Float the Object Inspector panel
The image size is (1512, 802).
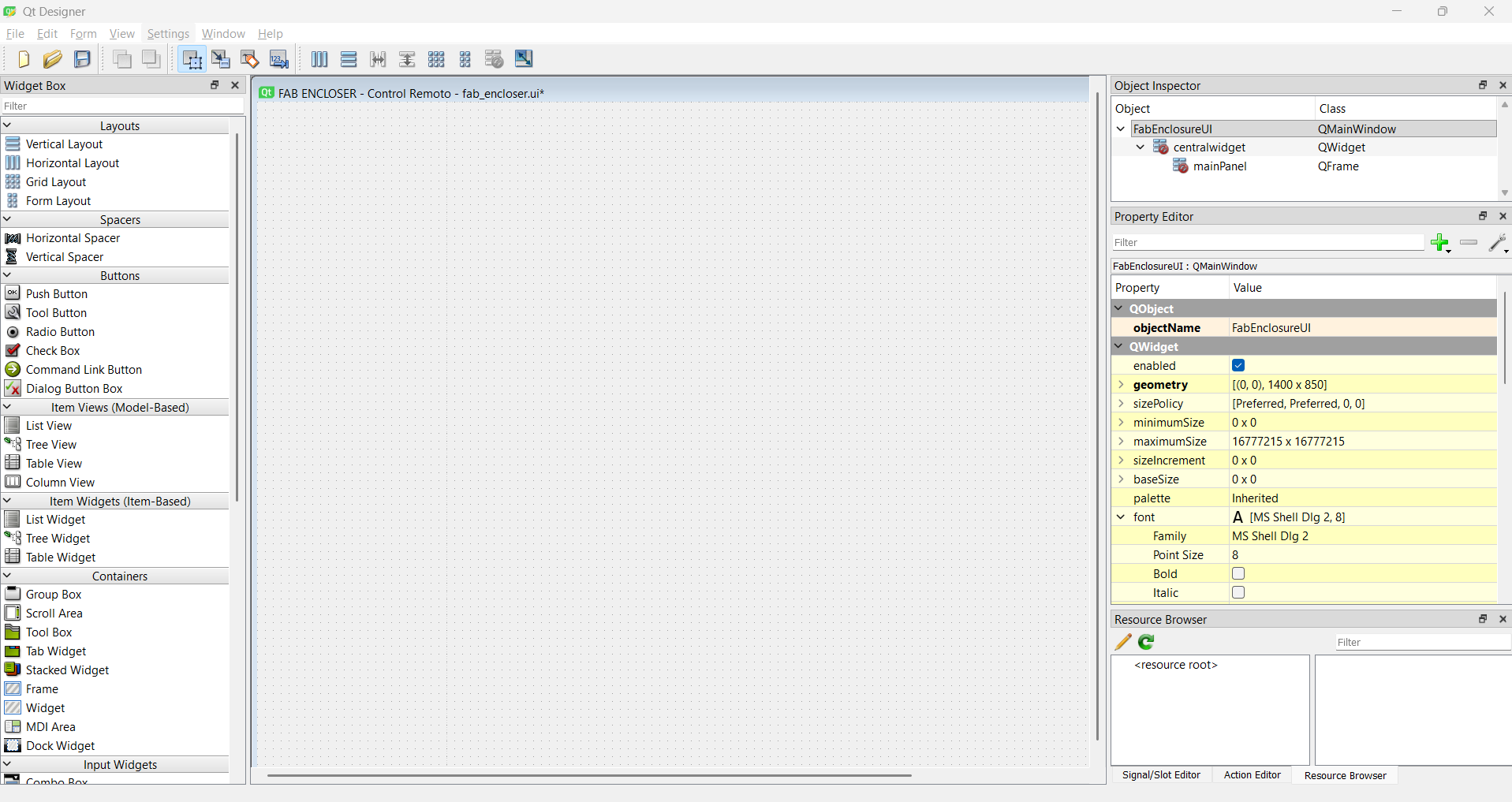click(x=1483, y=85)
